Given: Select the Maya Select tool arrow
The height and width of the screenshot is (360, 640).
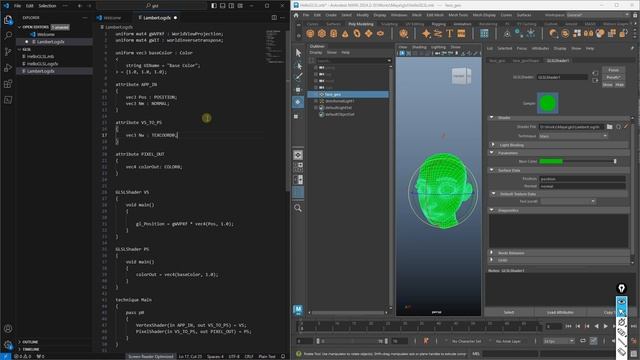Looking at the screenshot, I should click(x=298, y=53).
